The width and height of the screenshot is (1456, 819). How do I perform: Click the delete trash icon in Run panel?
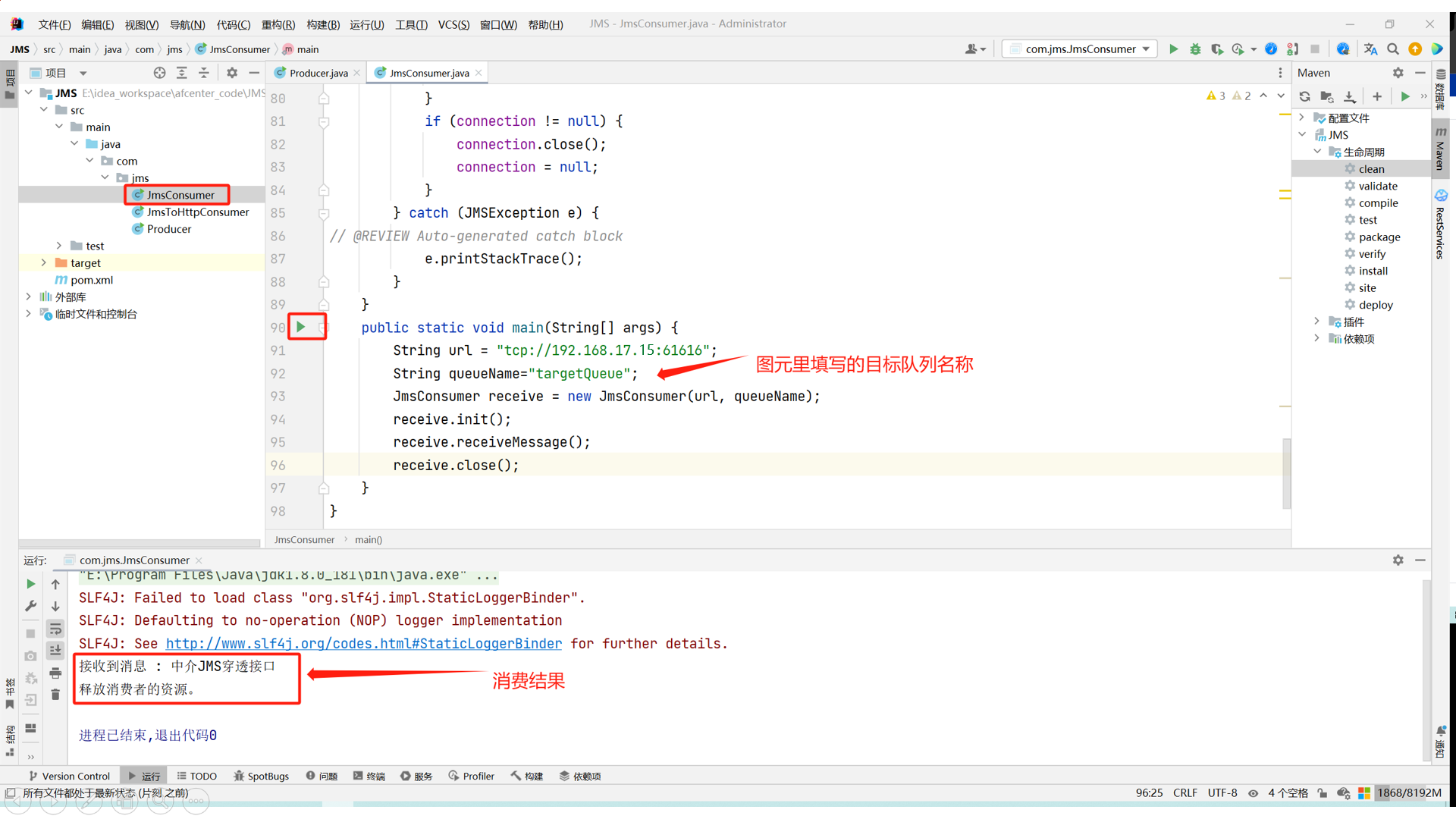55,695
